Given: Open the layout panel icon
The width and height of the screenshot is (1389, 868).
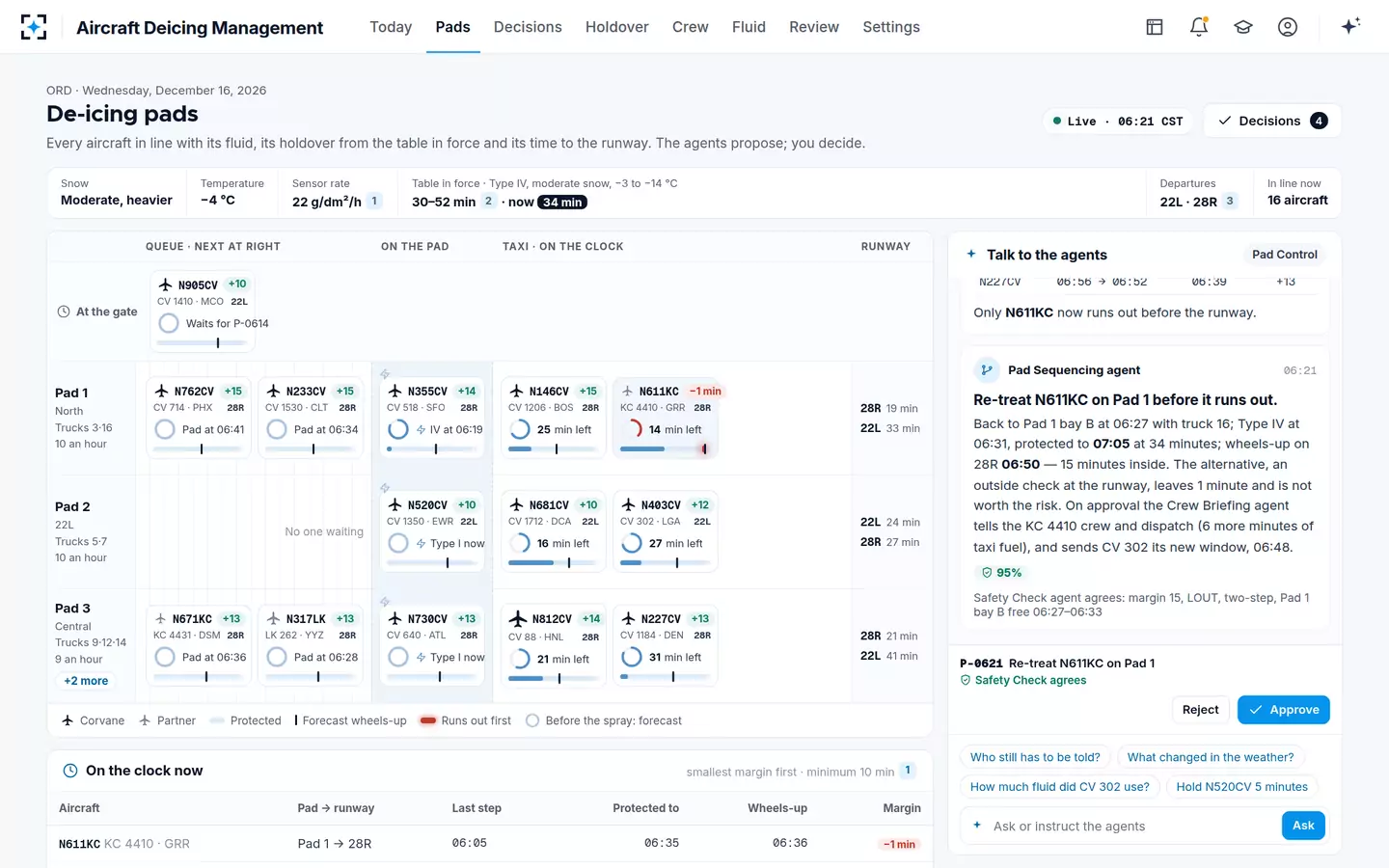Looking at the screenshot, I should 1155,27.
